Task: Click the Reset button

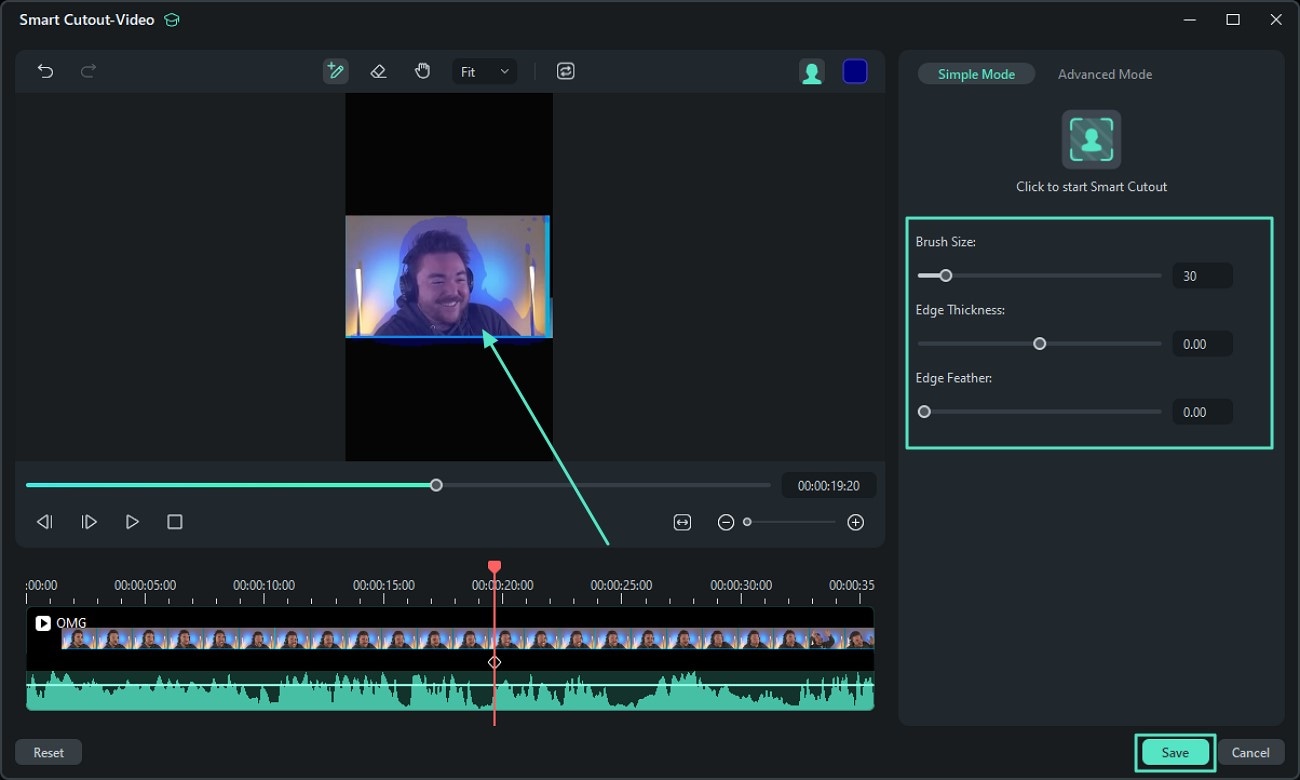Action: [x=48, y=753]
